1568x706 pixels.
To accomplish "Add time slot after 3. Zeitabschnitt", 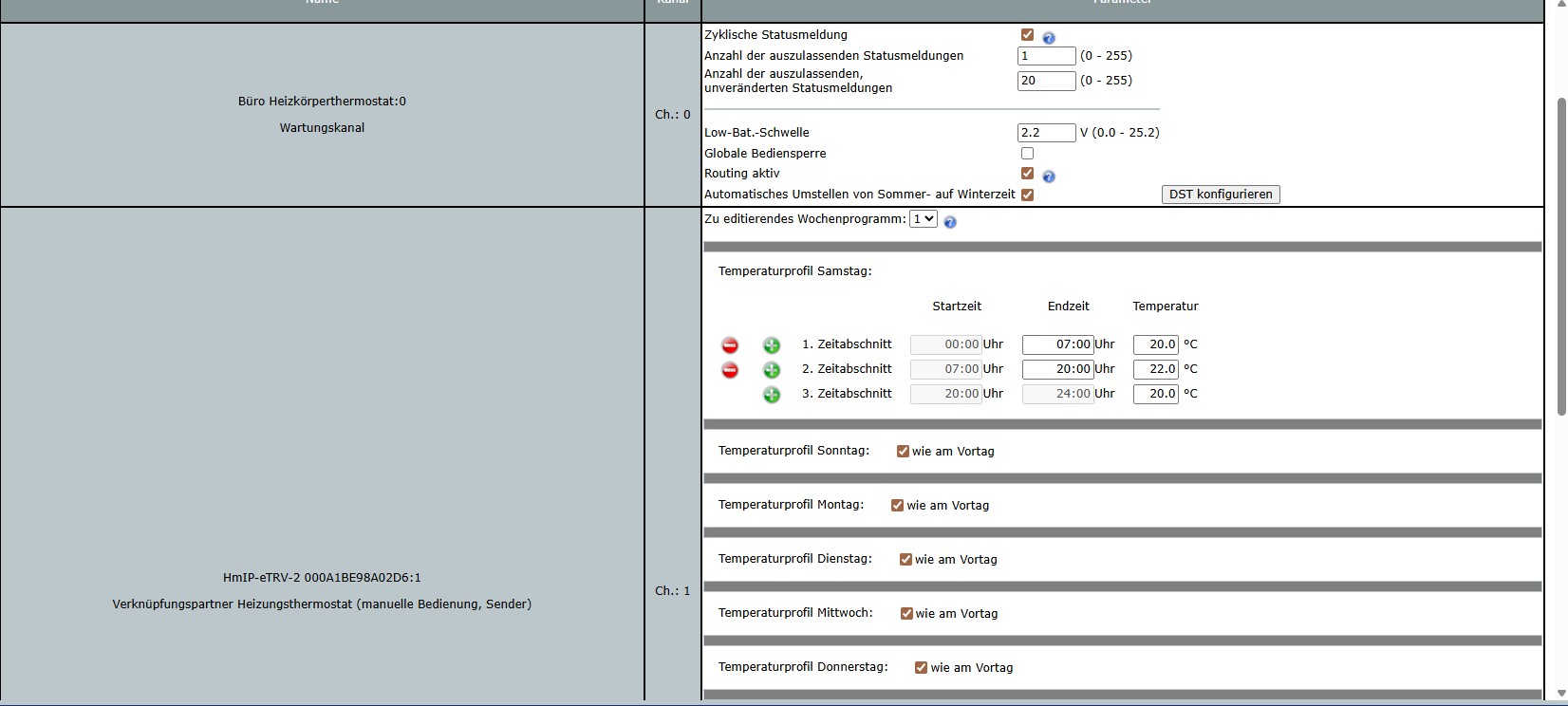I will (x=772, y=395).
